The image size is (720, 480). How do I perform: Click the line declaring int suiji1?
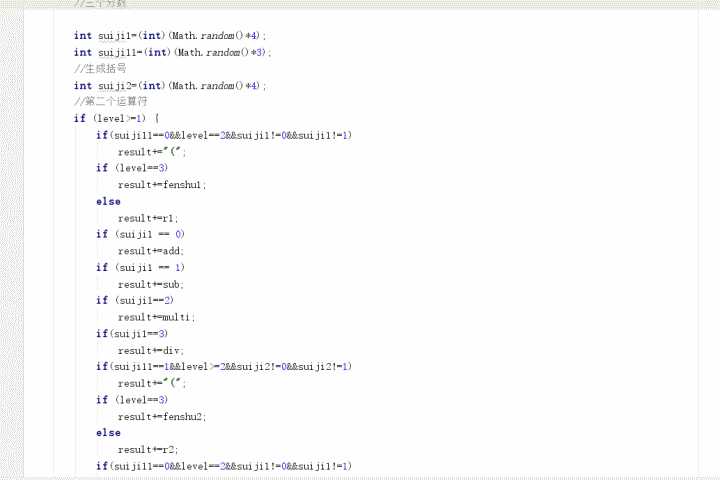point(170,36)
